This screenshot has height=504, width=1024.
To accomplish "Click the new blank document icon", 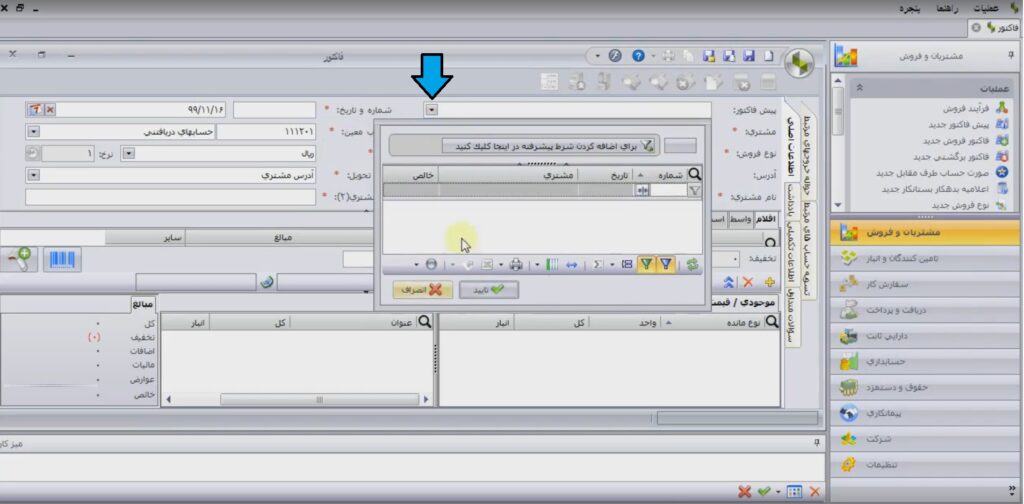I will coord(769,56).
